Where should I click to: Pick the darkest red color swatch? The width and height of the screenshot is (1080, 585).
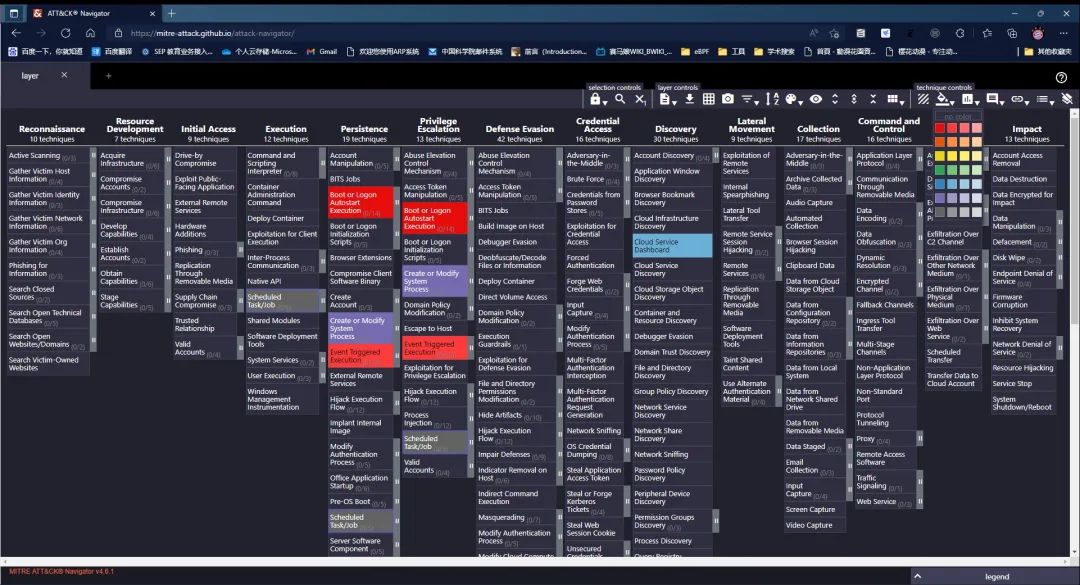click(939, 128)
